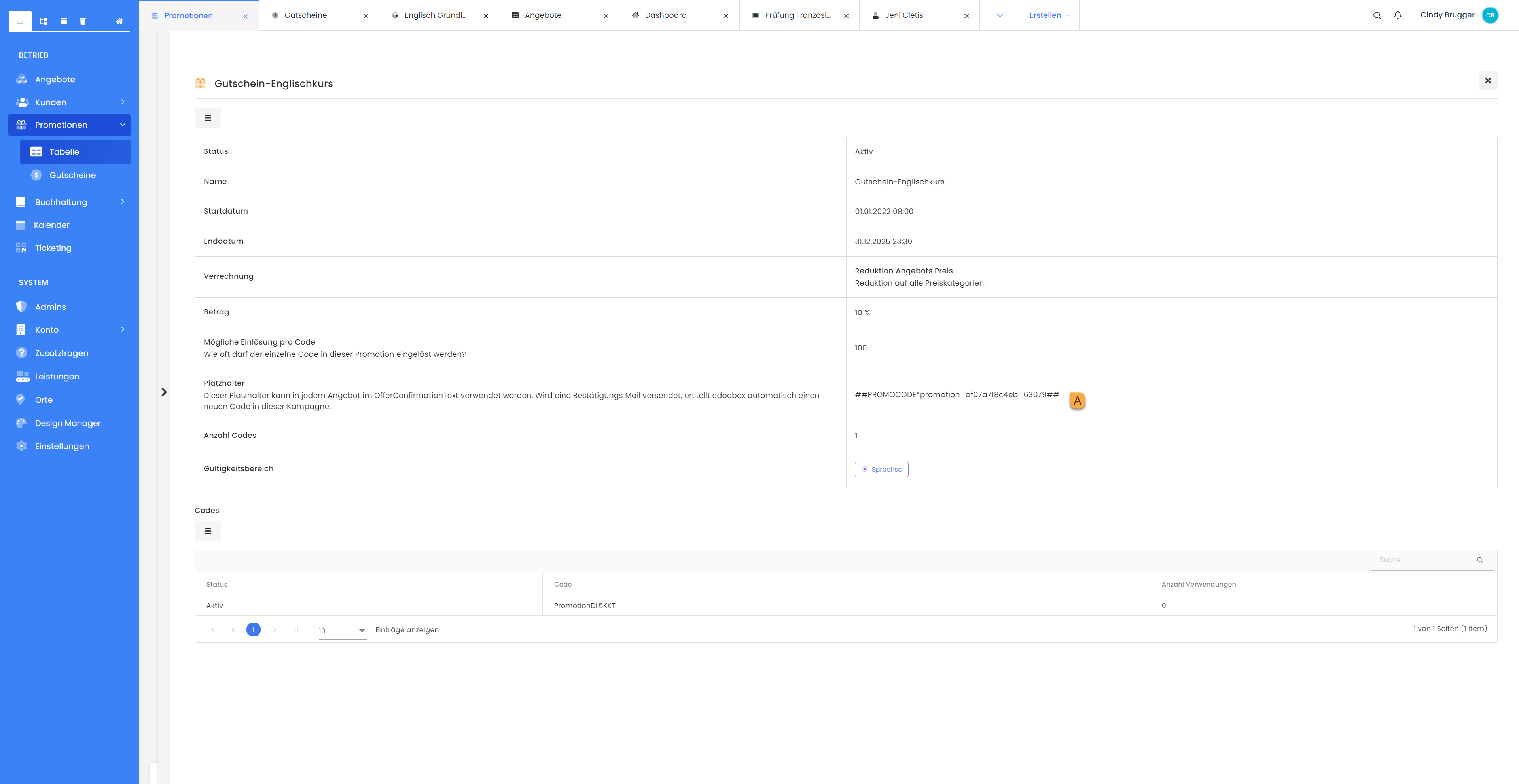The height and width of the screenshot is (784, 1519).
Task: Collapse the Promotionen sidebar section
Action: [x=123, y=125]
